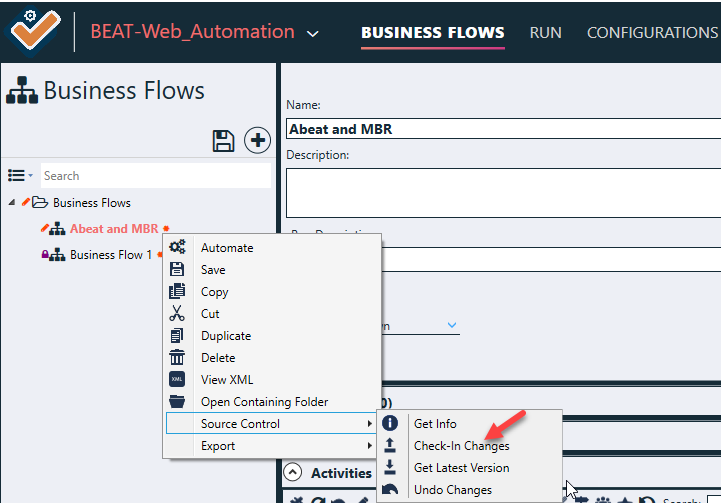Click into the Description text box
Viewport: 721px width, 503px height.
point(502,192)
